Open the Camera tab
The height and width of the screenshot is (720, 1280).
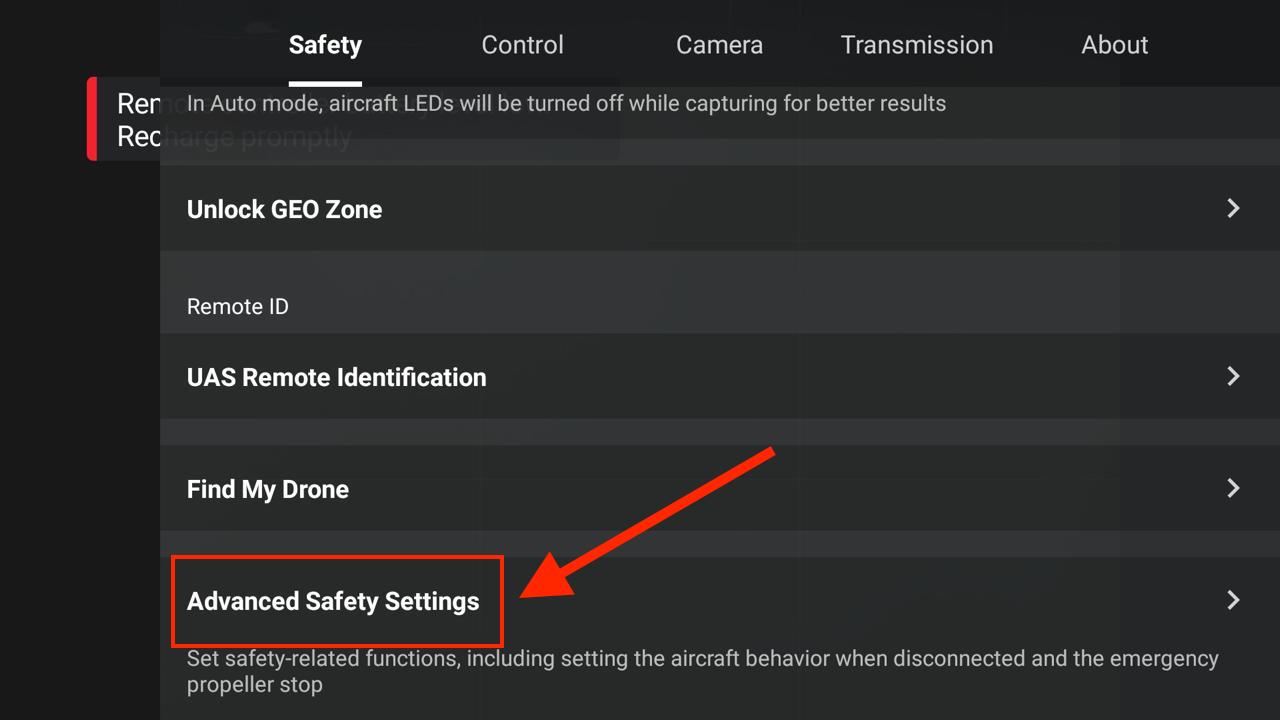point(719,44)
